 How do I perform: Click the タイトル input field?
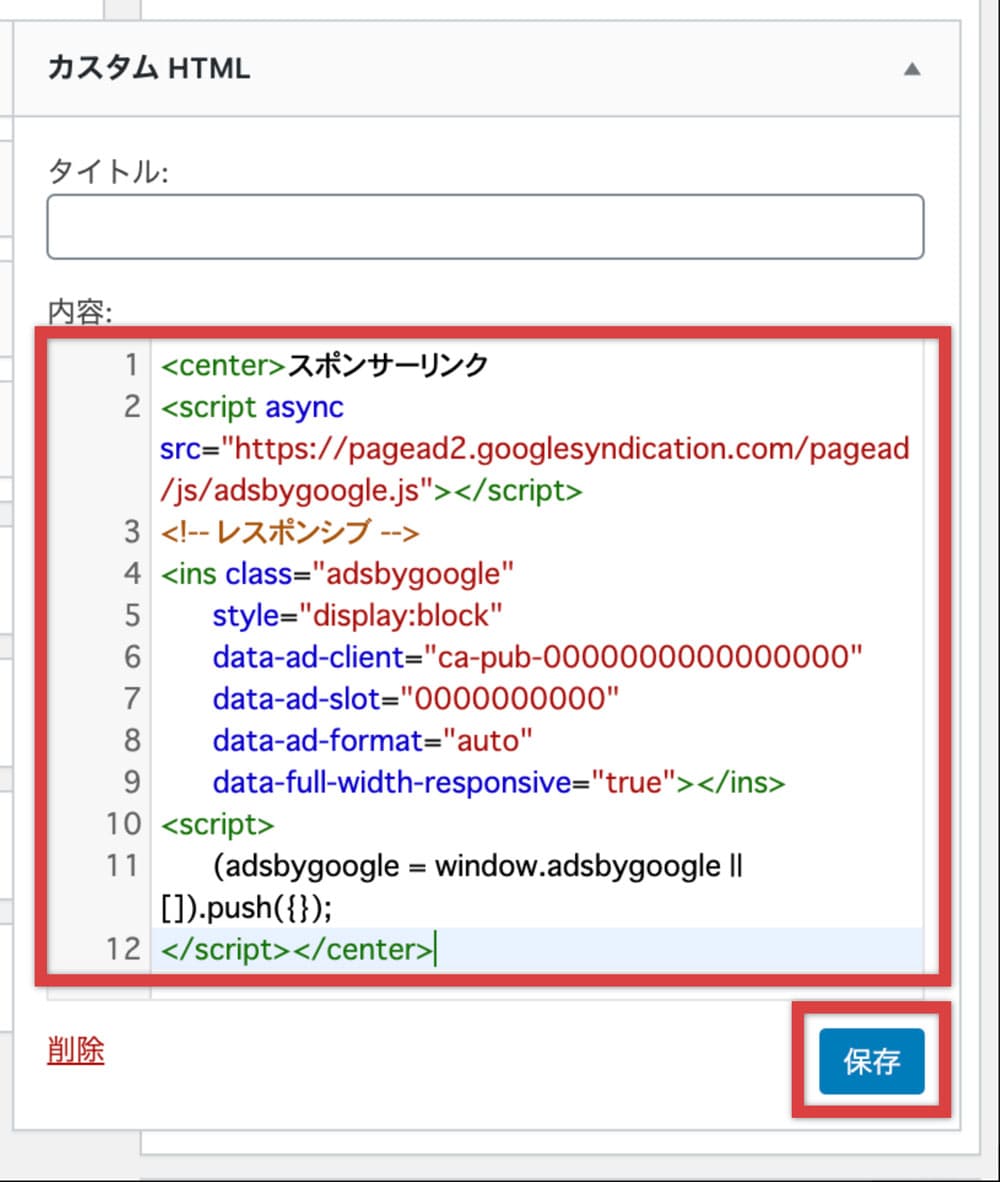[x=485, y=227]
